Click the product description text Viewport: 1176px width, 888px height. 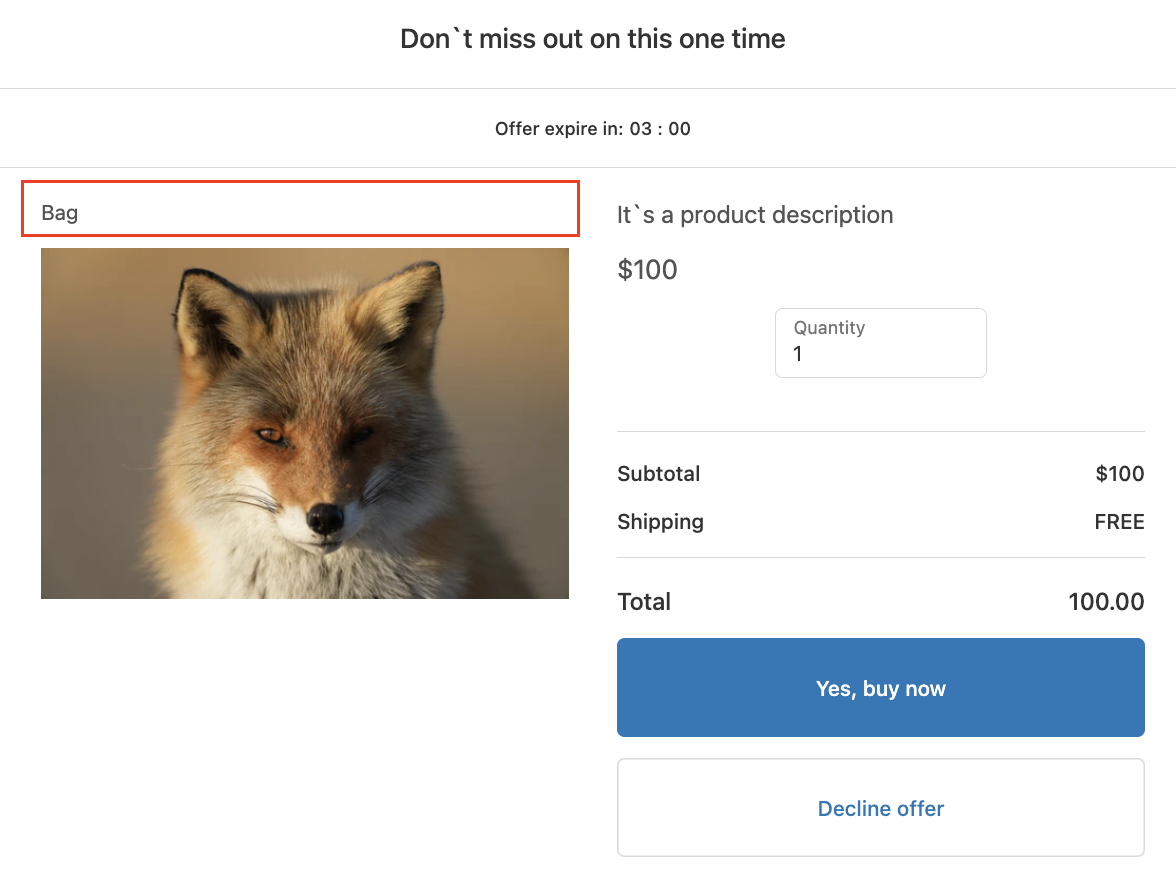[x=755, y=215]
